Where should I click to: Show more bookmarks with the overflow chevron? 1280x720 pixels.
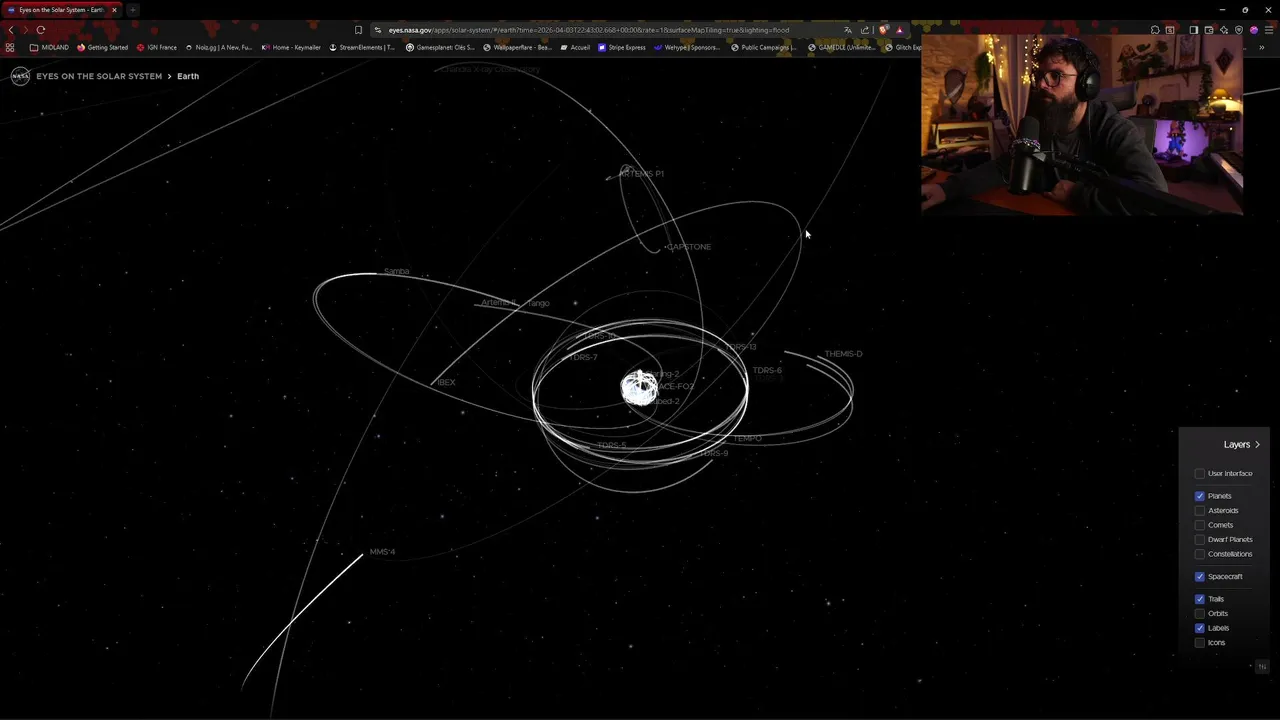click(x=1262, y=47)
